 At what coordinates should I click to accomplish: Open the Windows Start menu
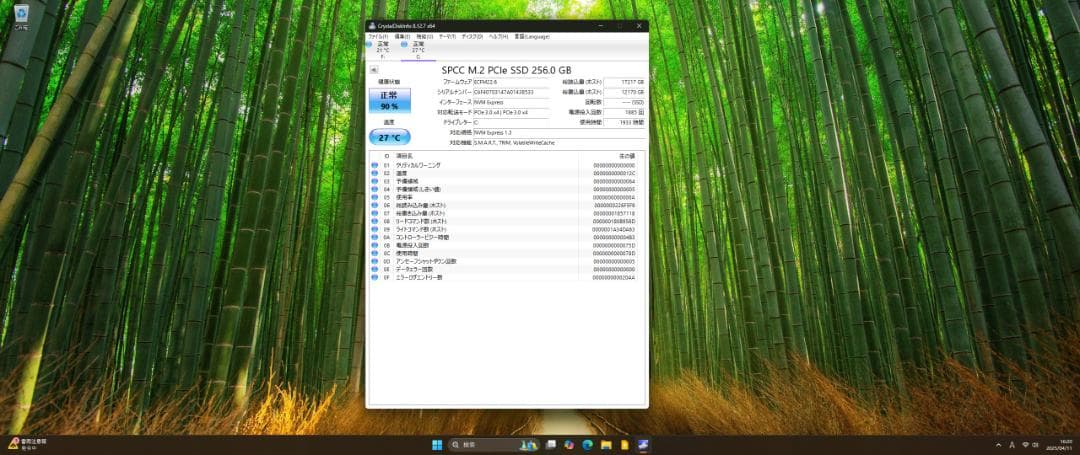tap(437, 445)
